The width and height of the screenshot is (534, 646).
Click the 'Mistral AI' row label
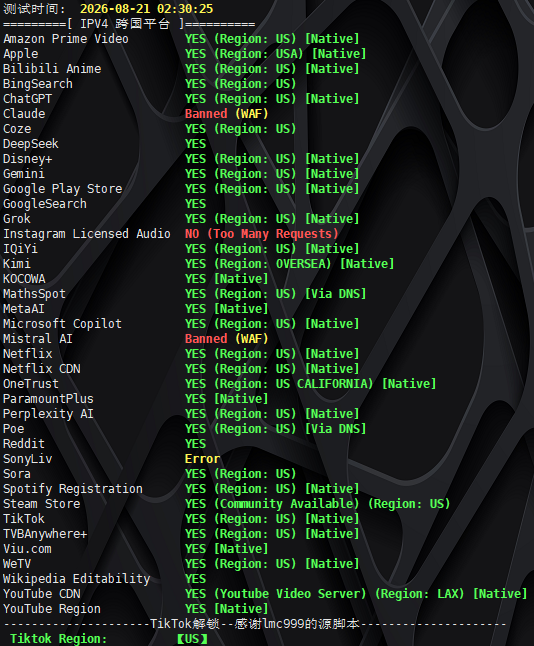(38, 339)
